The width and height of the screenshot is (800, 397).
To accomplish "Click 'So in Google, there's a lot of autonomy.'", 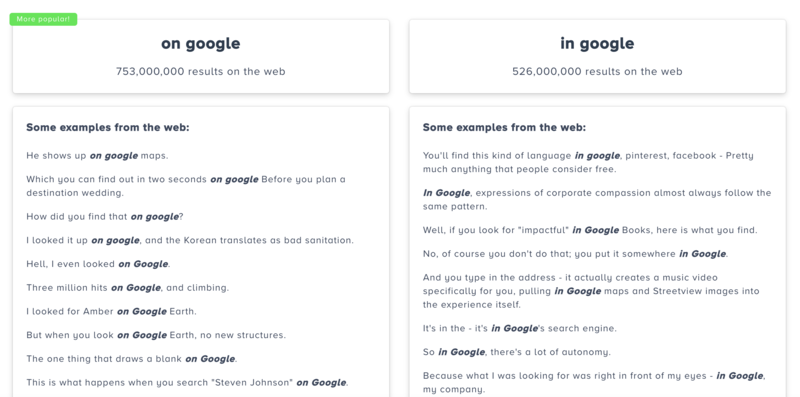I will tap(516, 352).
